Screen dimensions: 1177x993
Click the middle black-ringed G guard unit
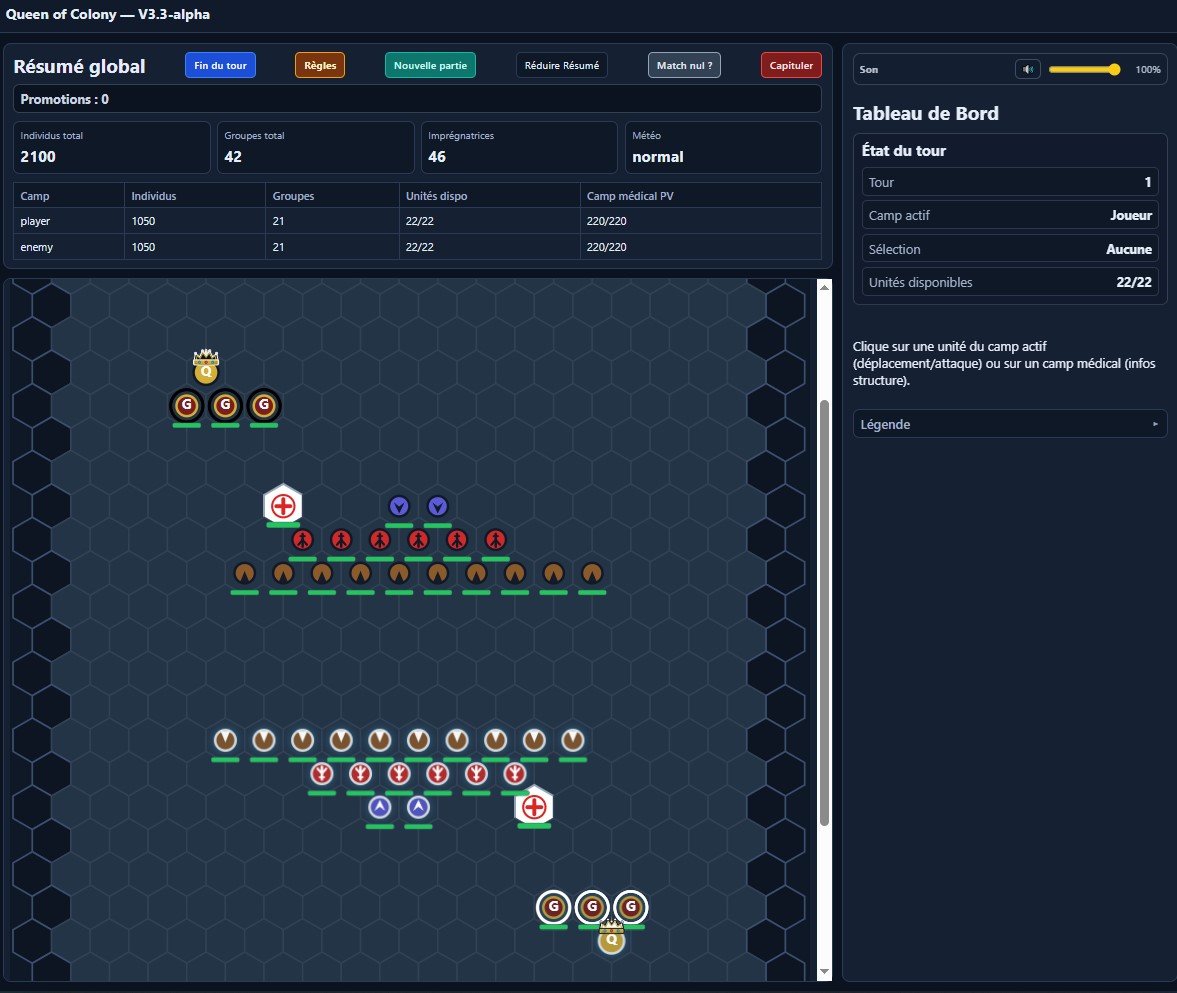click(x=225, y=406)
